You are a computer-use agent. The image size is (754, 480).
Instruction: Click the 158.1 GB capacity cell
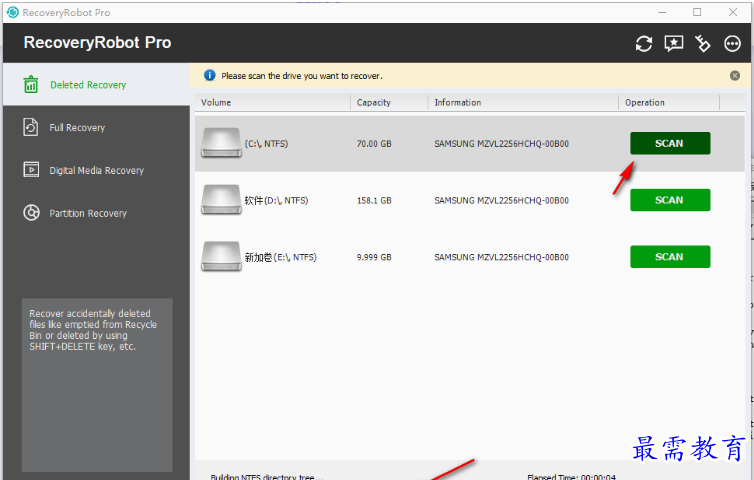click(374, 200)
